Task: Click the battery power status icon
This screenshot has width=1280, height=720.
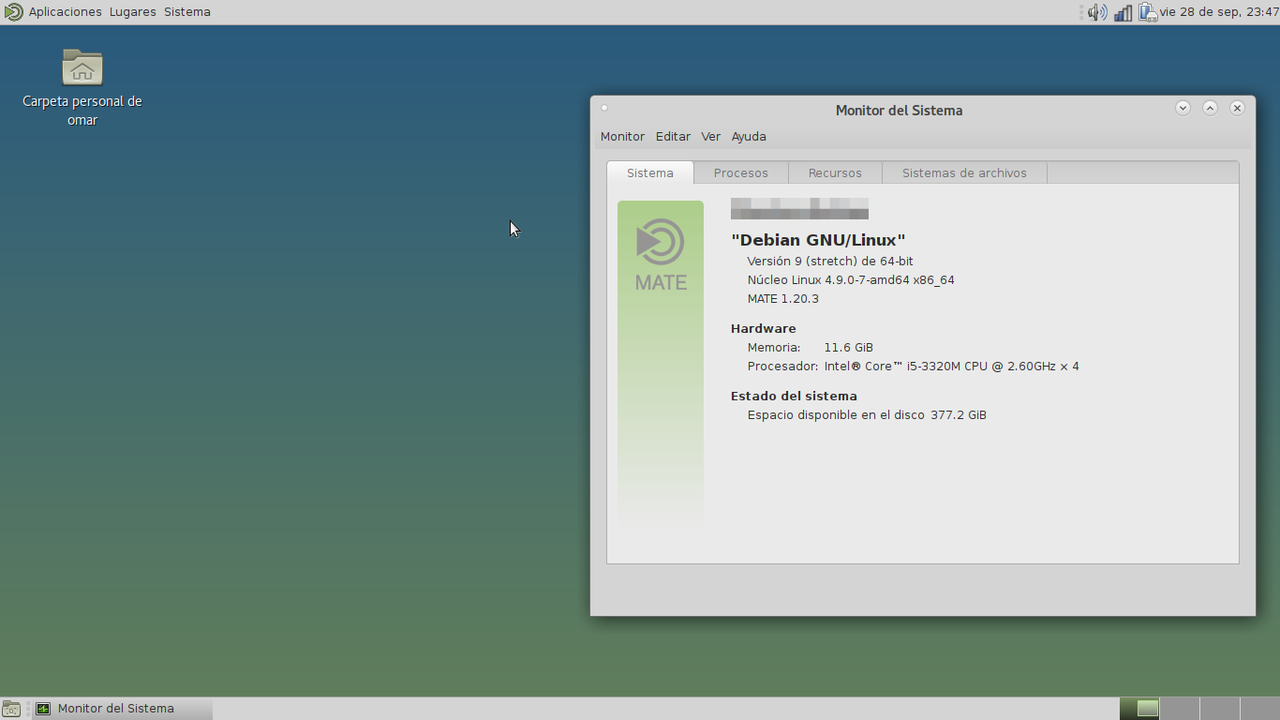Action: click(1147, 12)
